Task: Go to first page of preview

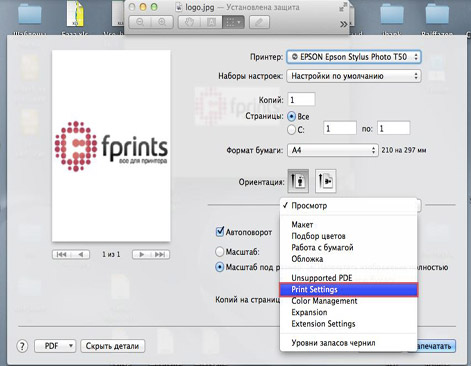Action: tap(61, 254)
